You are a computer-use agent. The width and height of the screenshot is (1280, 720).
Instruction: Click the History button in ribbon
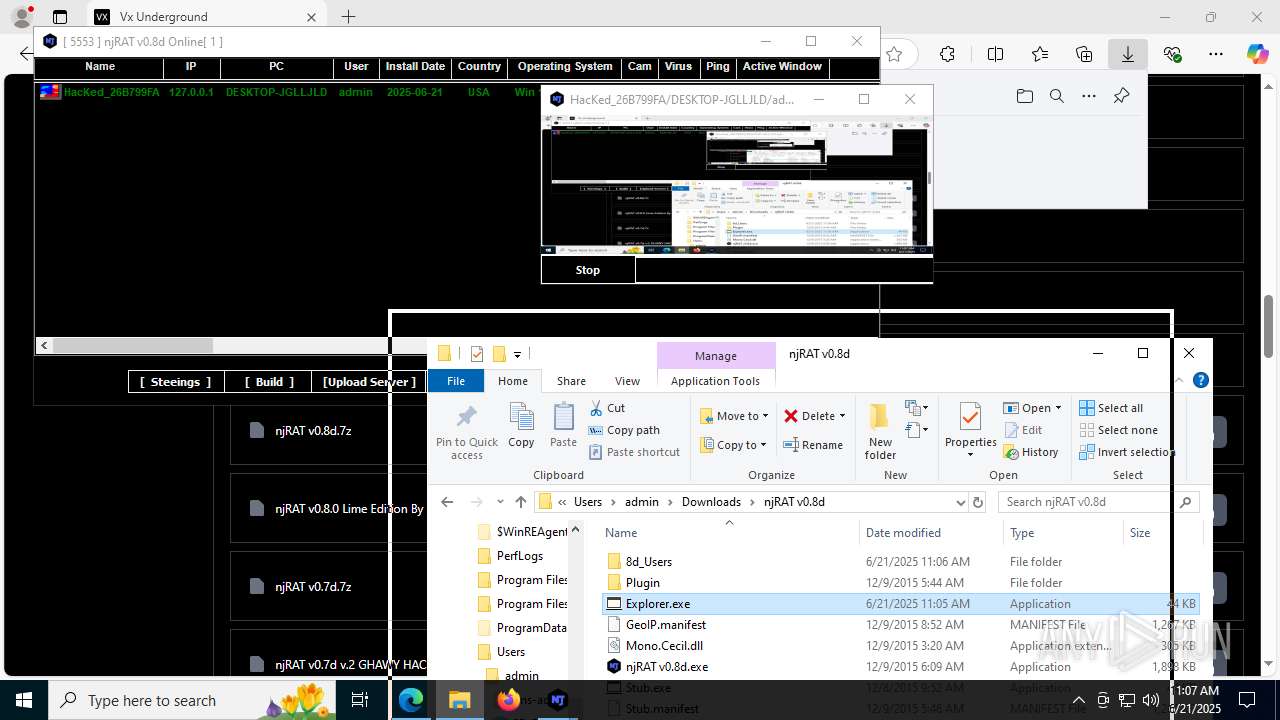tap(1030, 452)
